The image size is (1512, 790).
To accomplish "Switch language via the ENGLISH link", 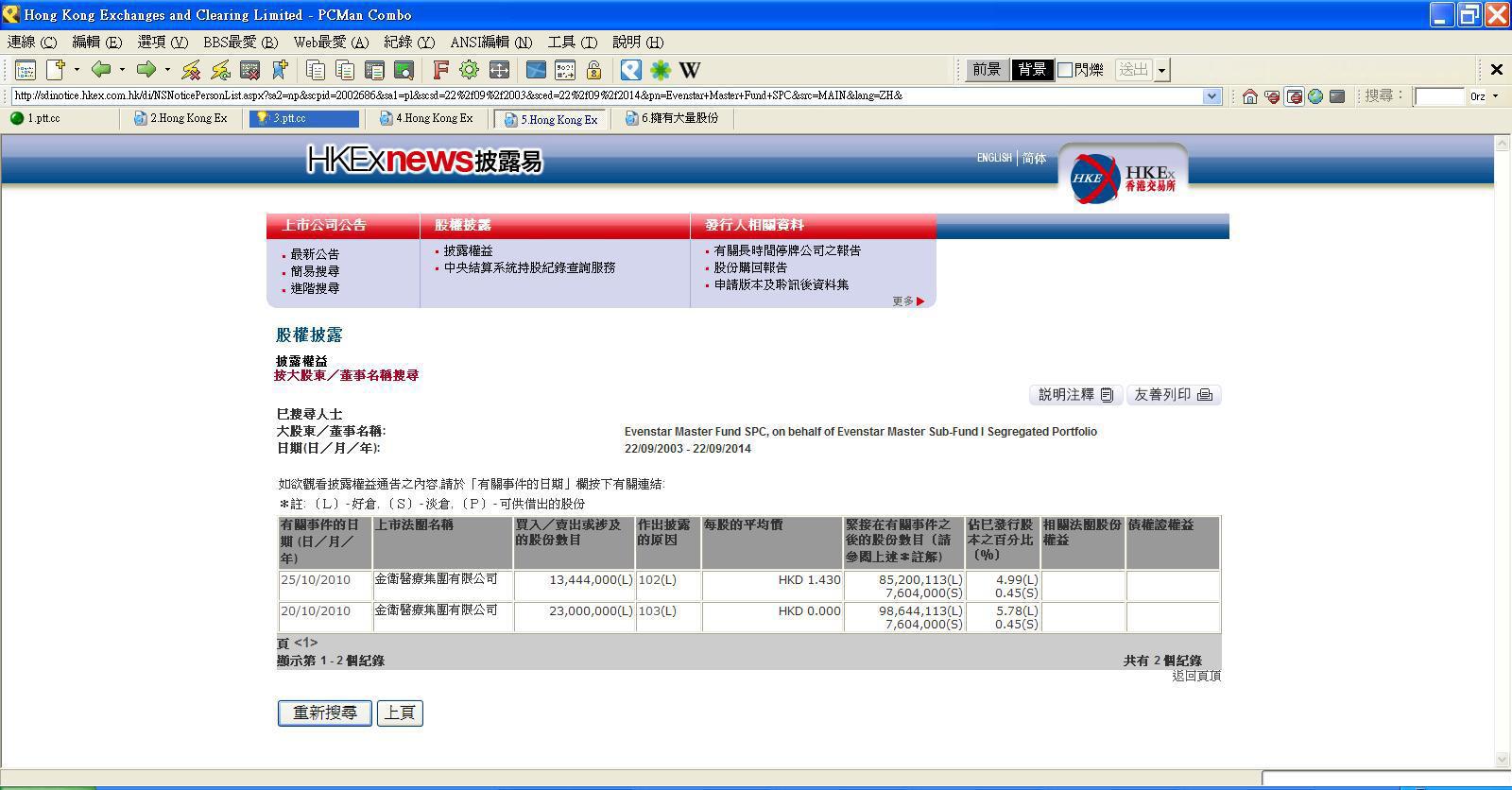I will coord(993,158).
